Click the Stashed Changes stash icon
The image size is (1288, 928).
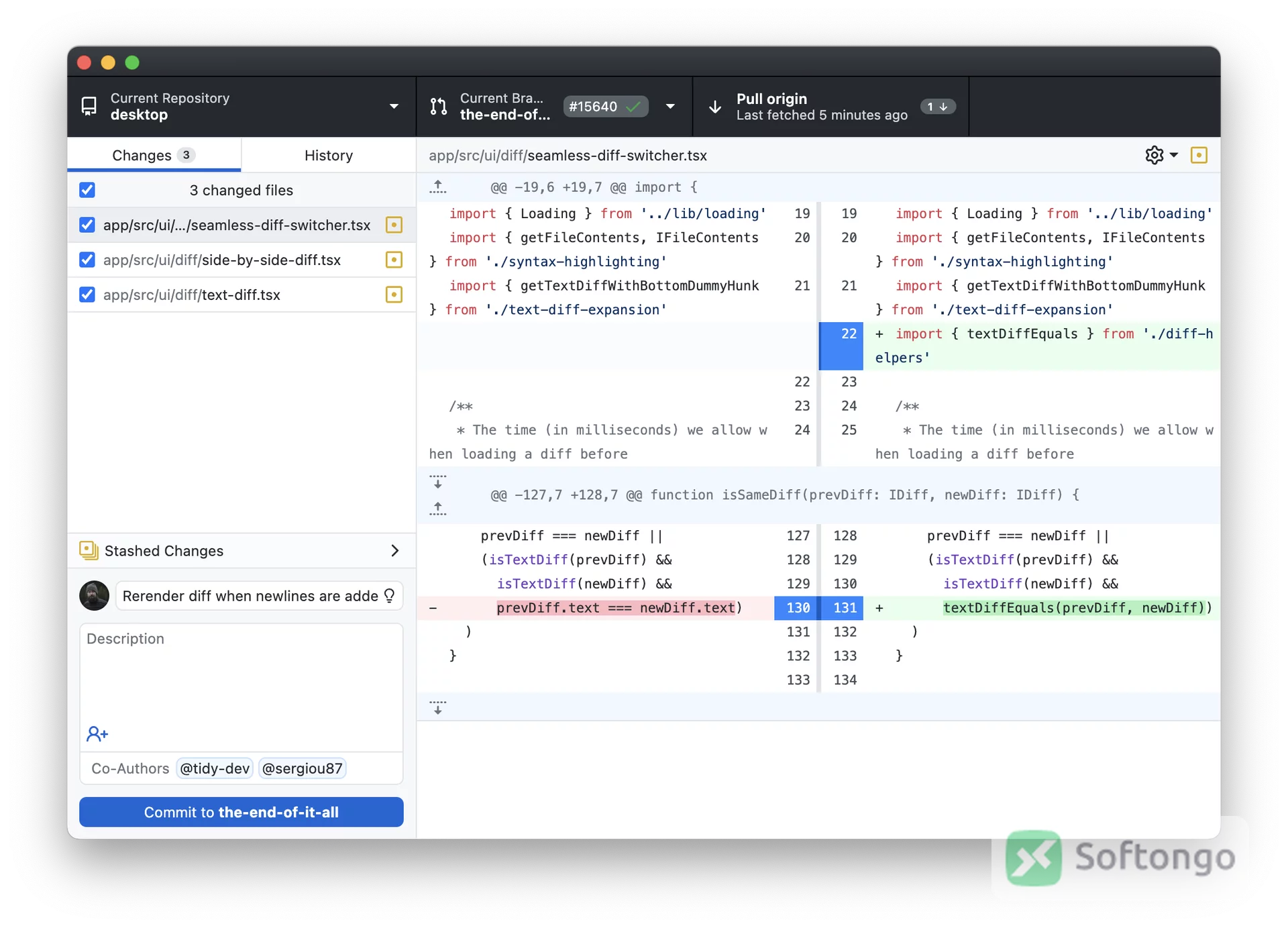89,550
